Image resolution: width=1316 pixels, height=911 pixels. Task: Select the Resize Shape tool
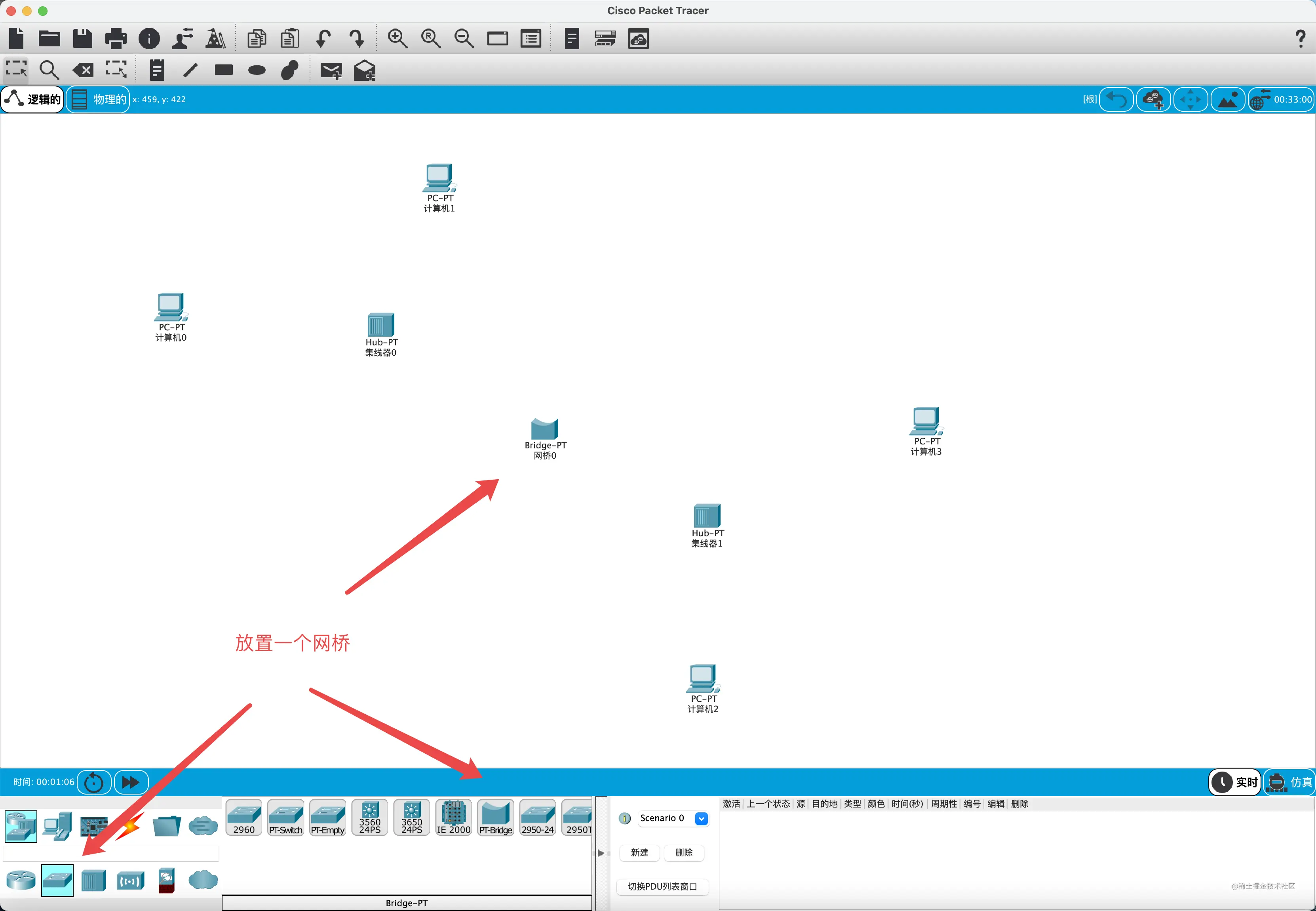coord(116,70)
